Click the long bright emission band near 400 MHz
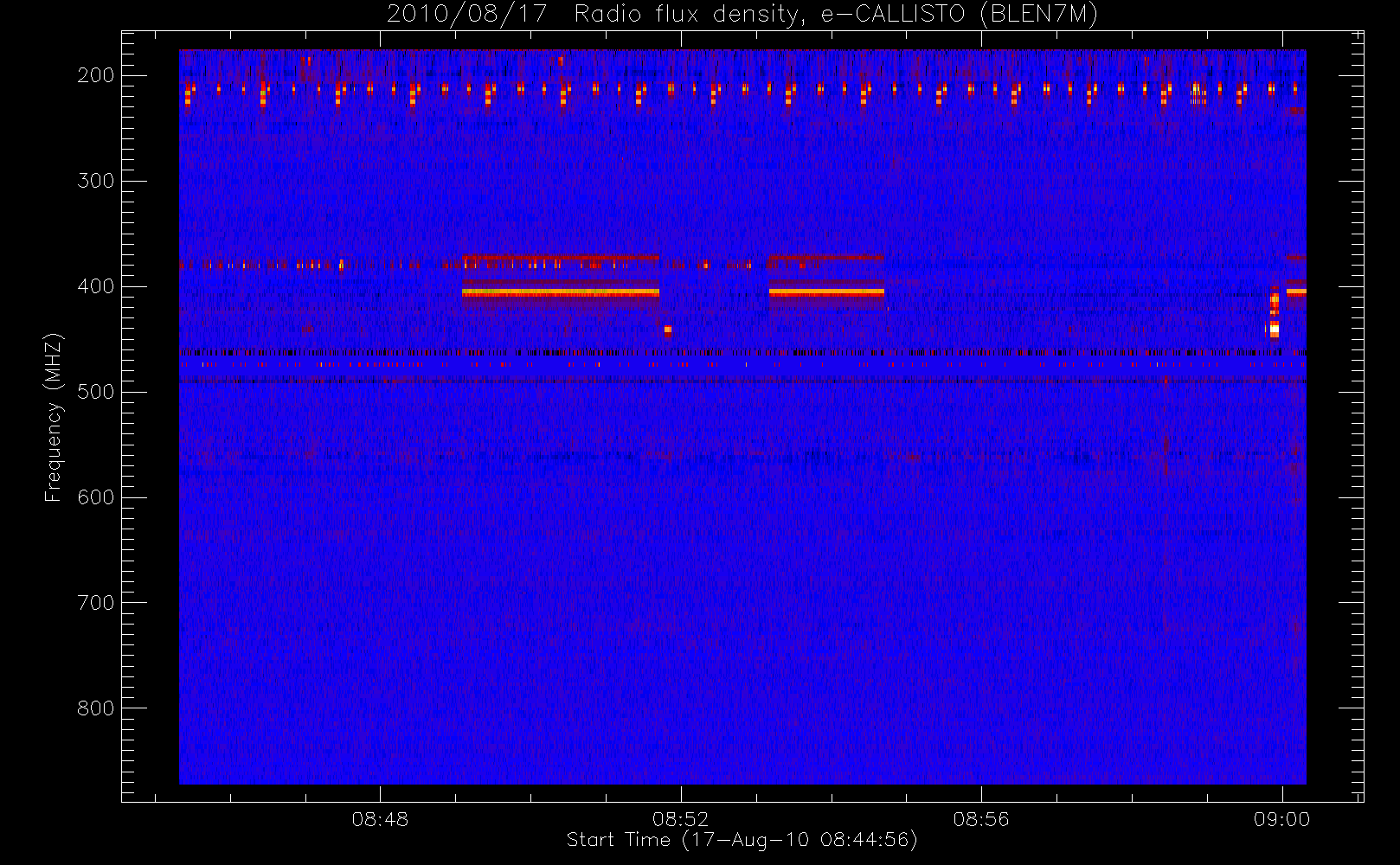This screenshot has width=1400, height=865. (x=561, y=293)
